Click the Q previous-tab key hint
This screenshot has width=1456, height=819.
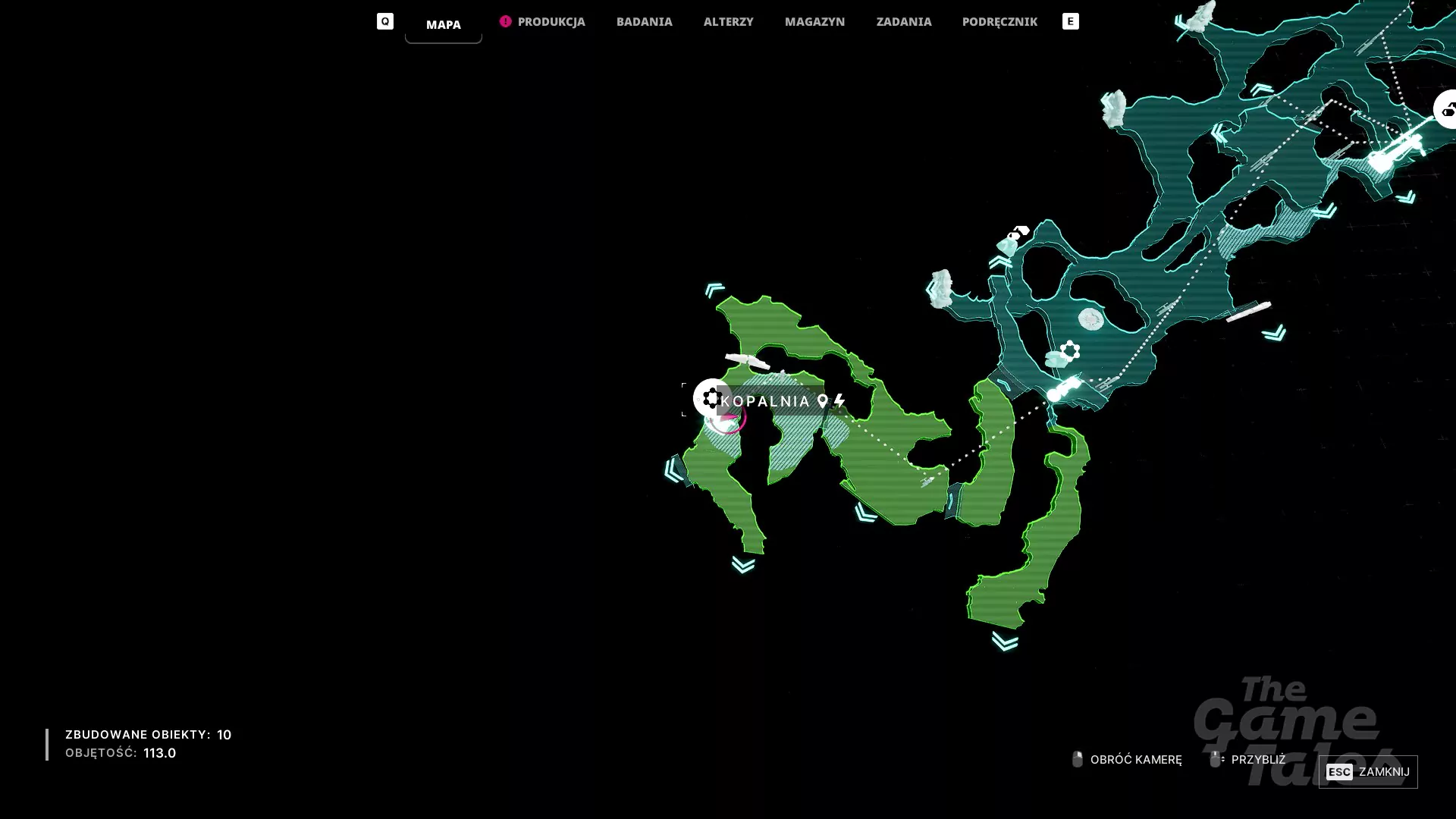[x=385, y=21]
